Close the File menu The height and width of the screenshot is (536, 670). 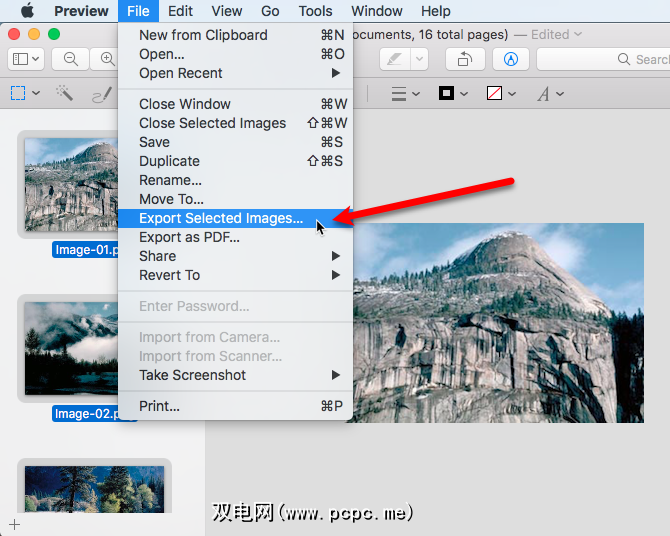point(138,11)
